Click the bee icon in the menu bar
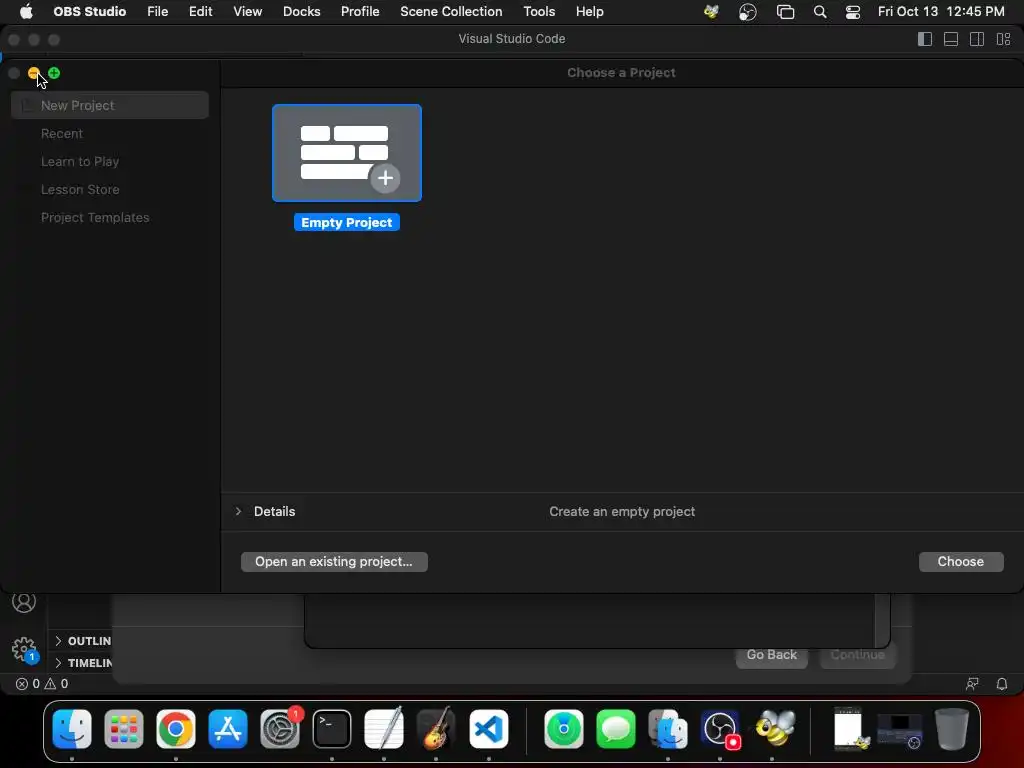Screen dimensions: 1024x768 [711, 12]
